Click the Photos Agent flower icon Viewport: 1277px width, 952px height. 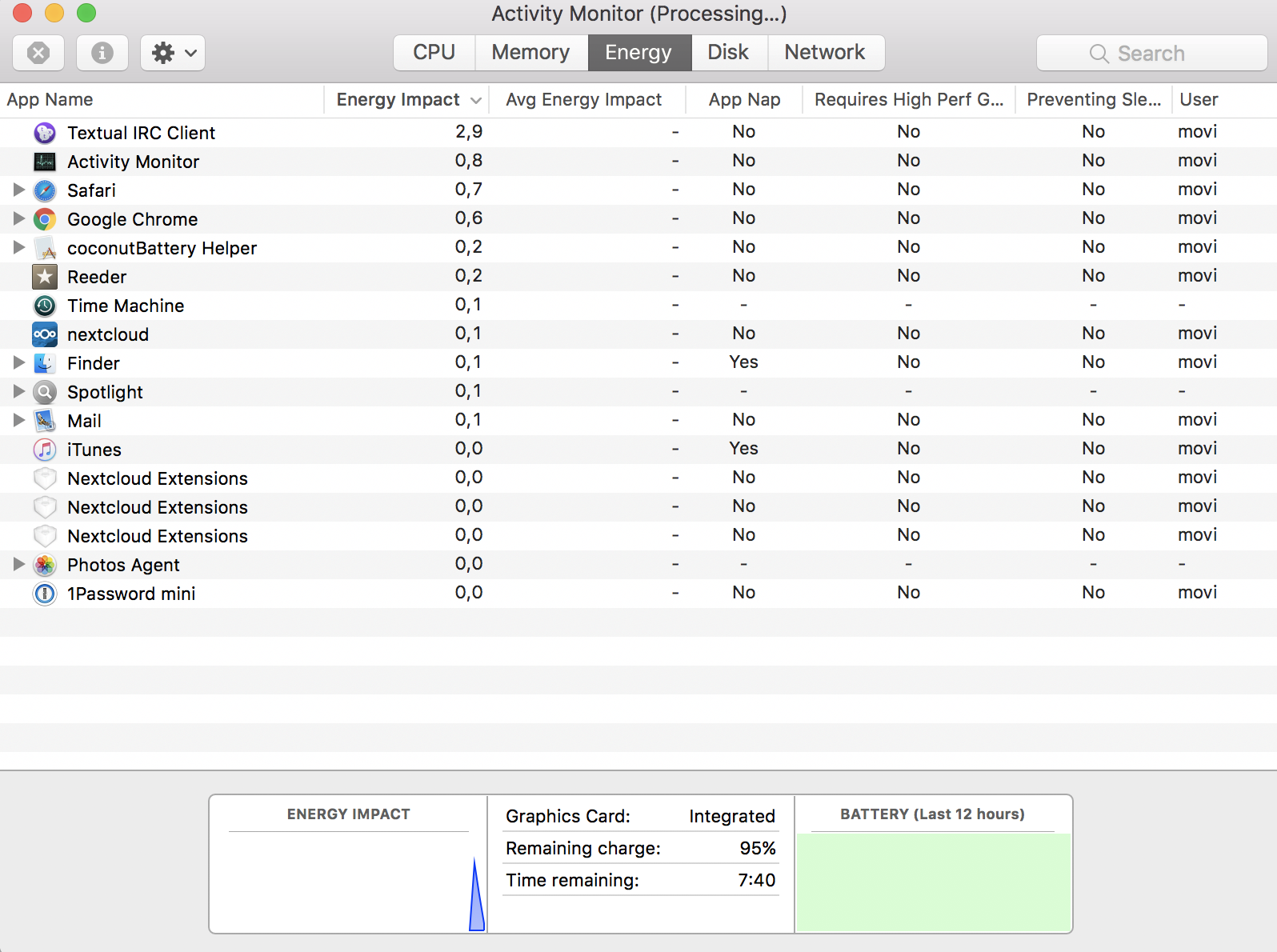pyautogui.click(x=45, y=565)
